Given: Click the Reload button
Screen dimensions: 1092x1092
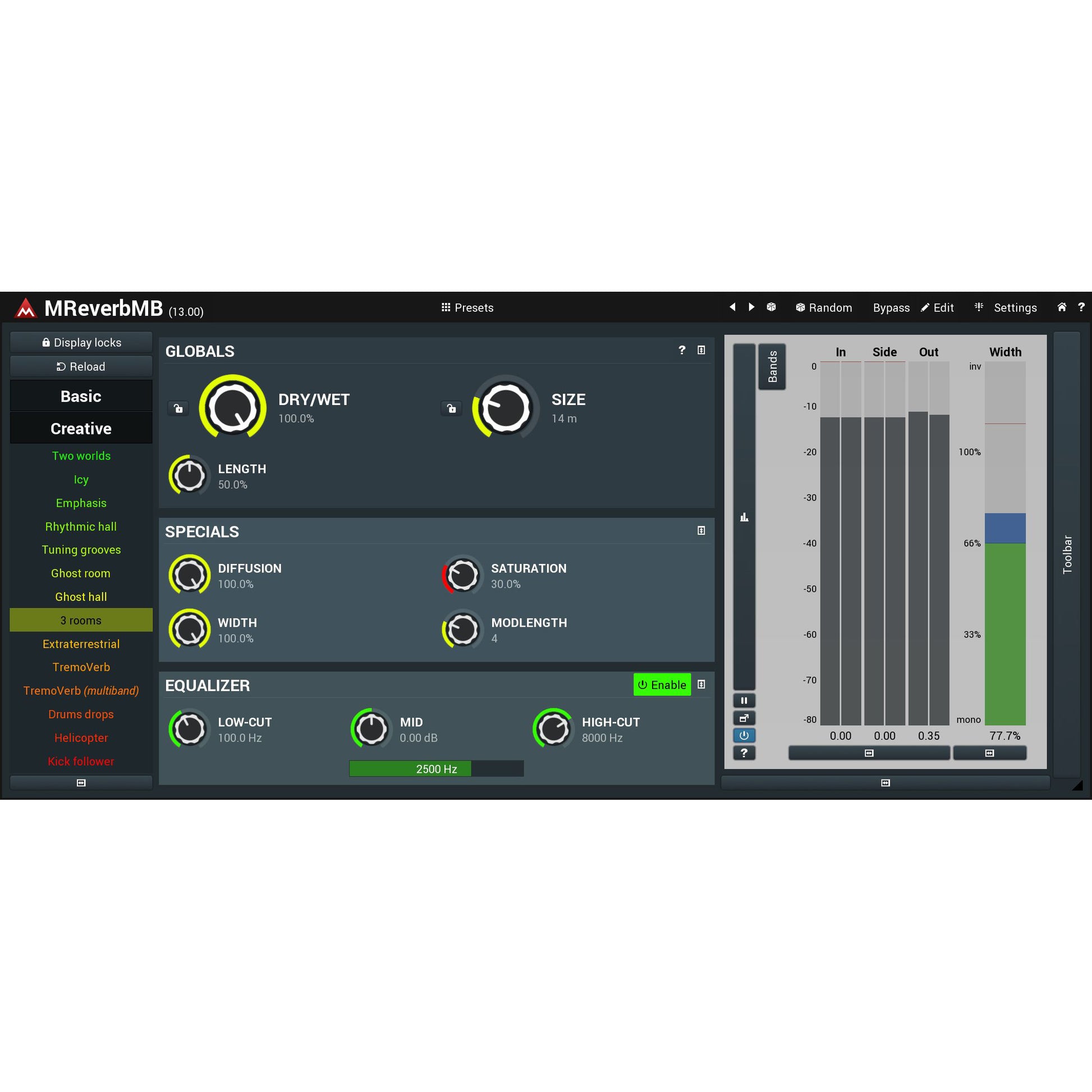Looking at the screenshot, I should [x=81, y=366].
